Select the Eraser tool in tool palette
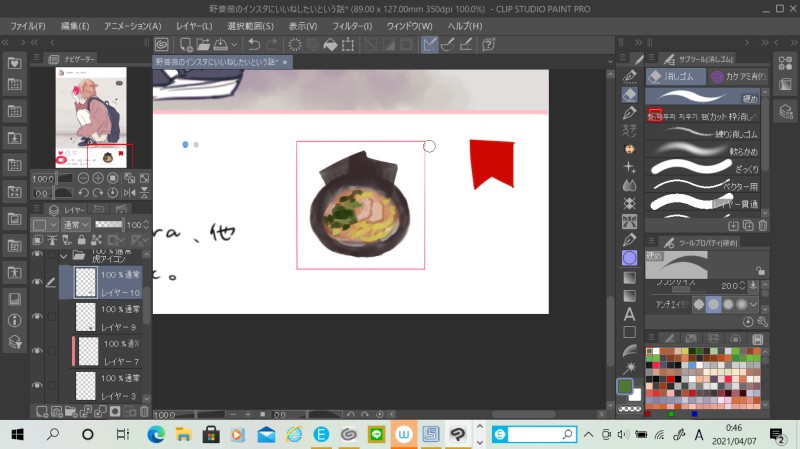800x449 pixels. click(x=630, y=94)
